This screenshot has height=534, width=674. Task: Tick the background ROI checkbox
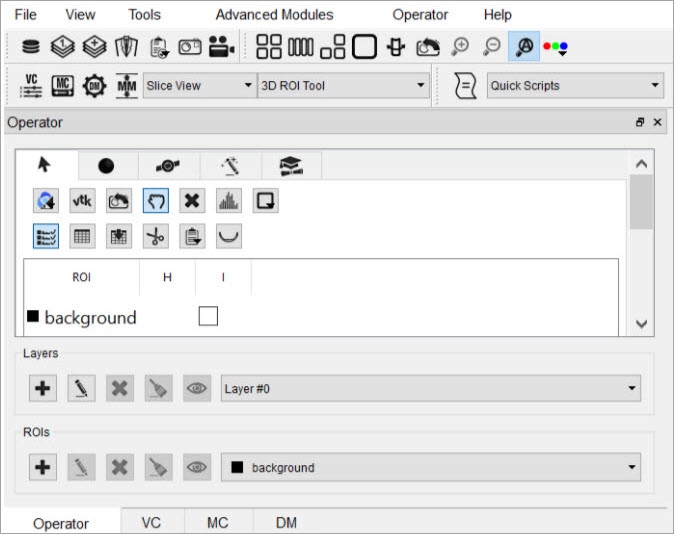click(x=208, y=316)
